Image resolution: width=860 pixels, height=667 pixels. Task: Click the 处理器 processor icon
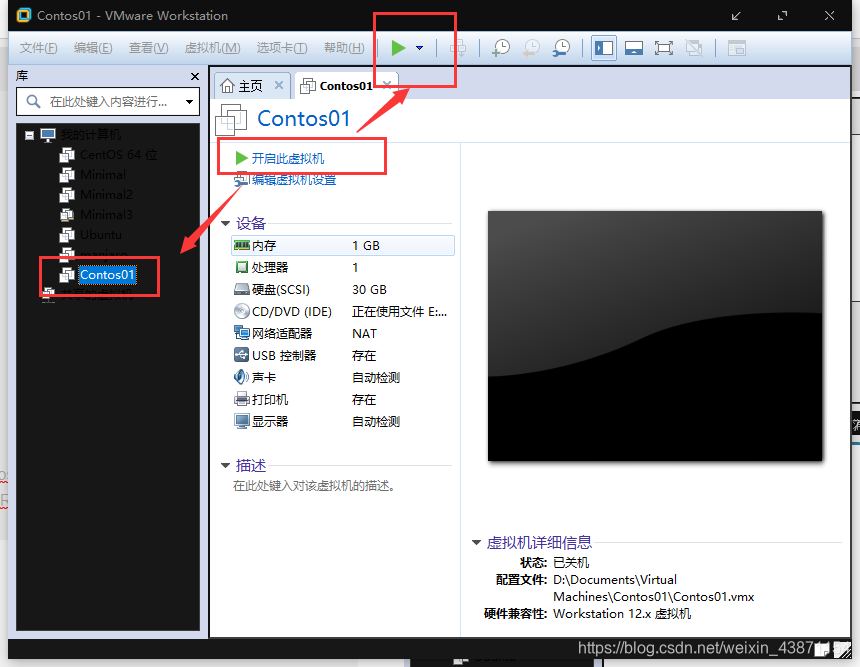point(241,267)
